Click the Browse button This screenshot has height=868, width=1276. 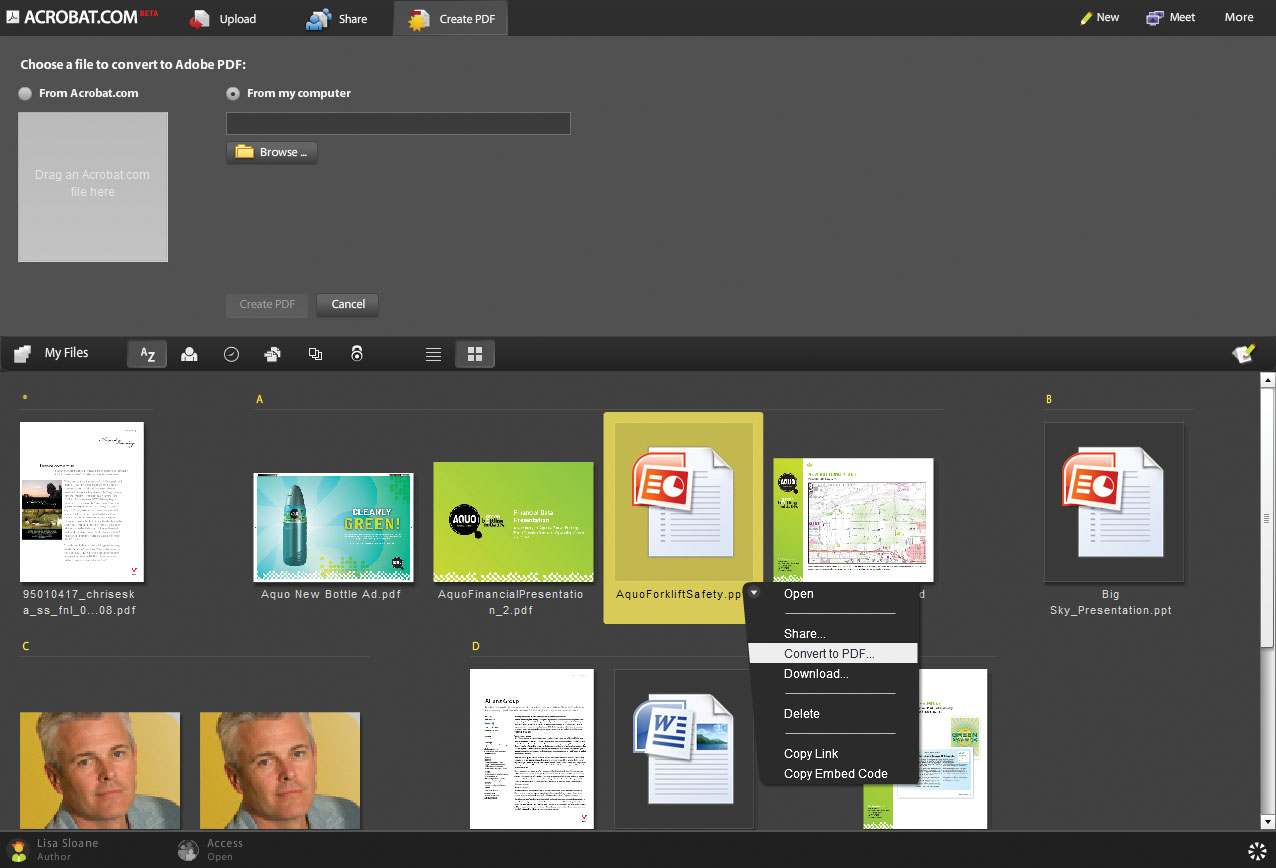coord(272,152)
